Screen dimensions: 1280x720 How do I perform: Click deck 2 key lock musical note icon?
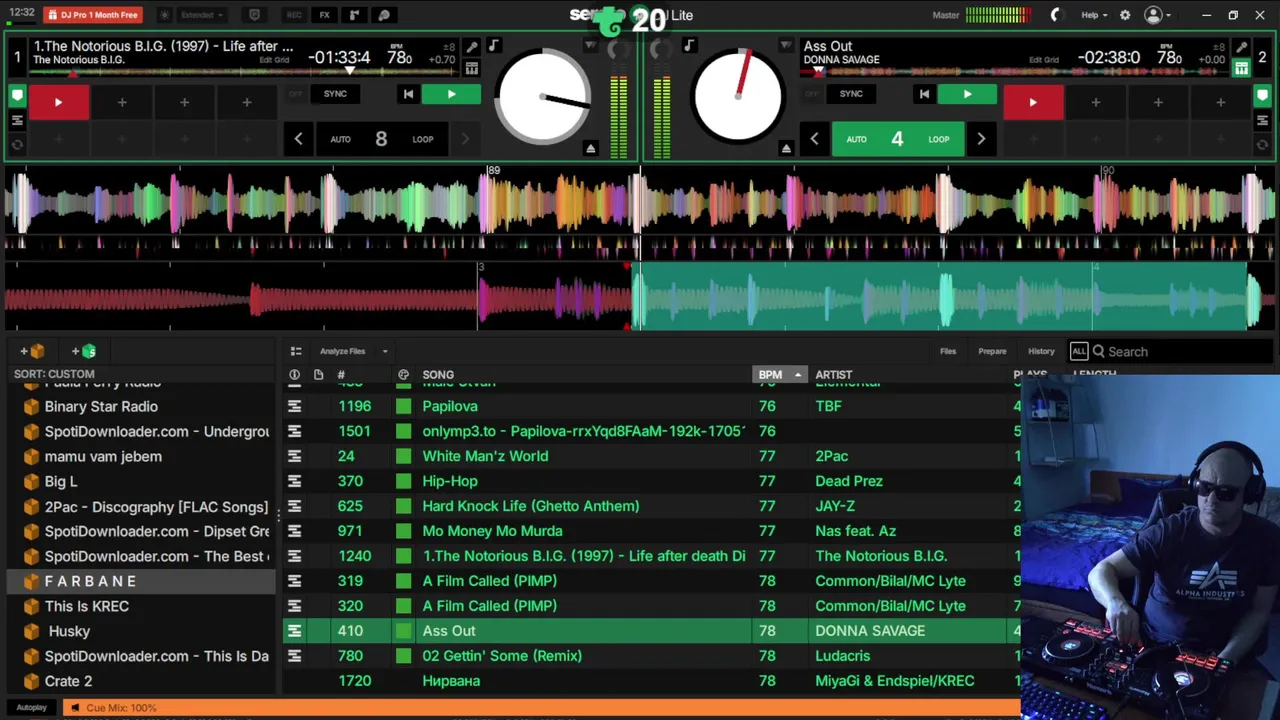(x=689, y=45)
